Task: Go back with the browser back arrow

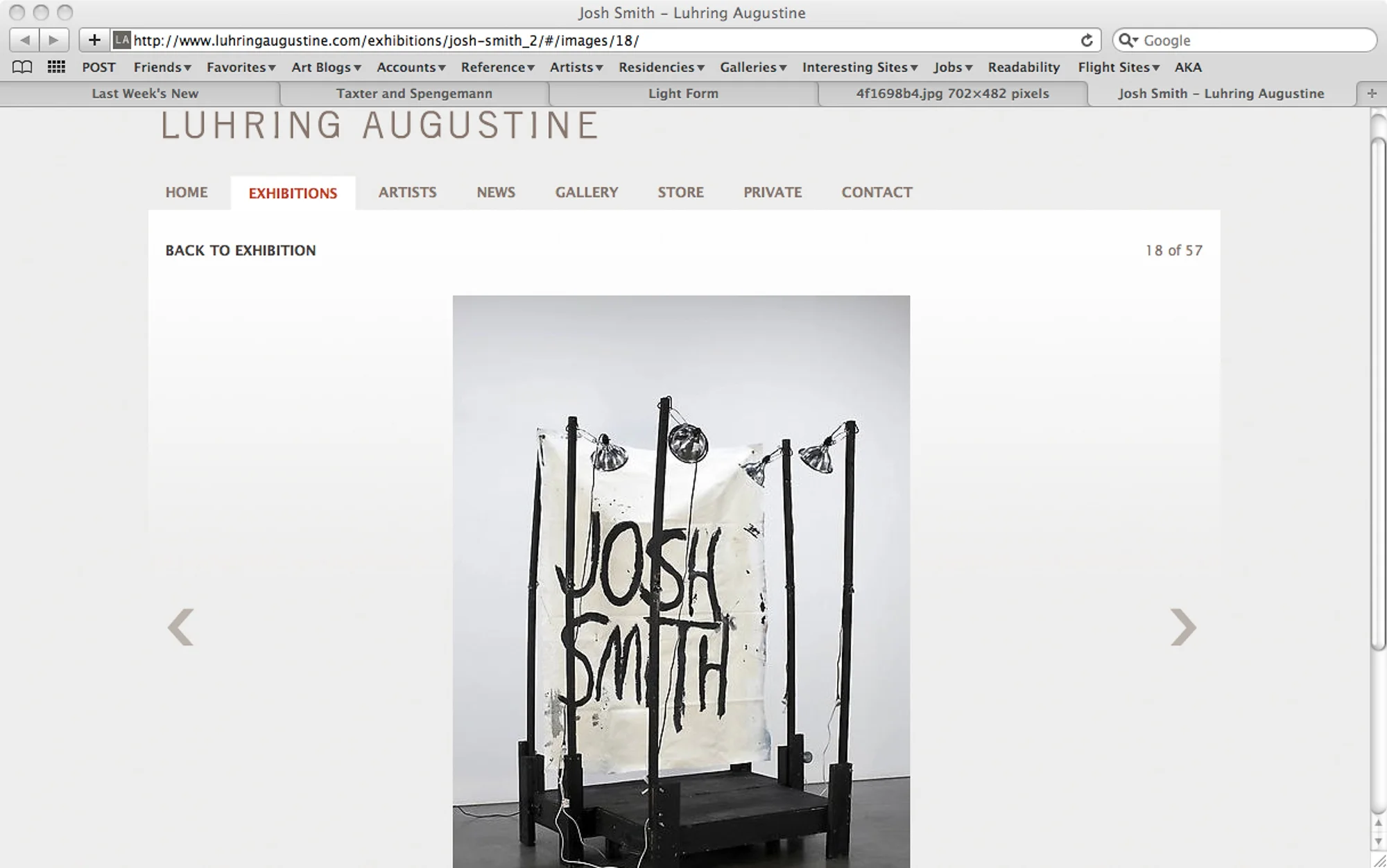Action: point(25,40)
